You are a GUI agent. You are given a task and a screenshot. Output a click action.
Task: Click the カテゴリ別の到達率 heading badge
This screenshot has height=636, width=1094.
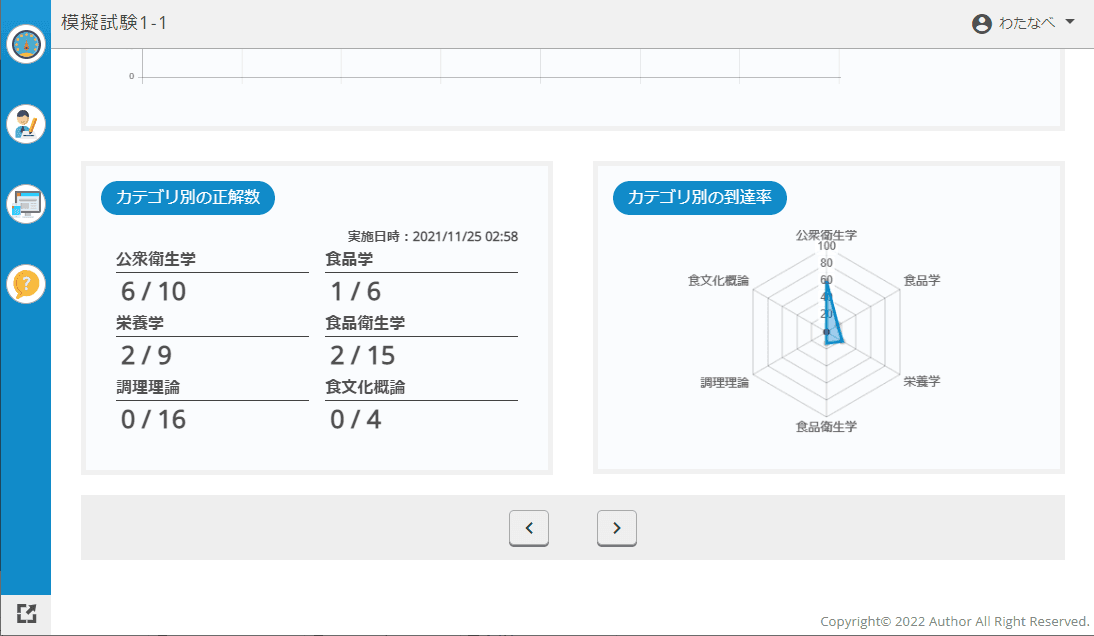coord(700,198)
